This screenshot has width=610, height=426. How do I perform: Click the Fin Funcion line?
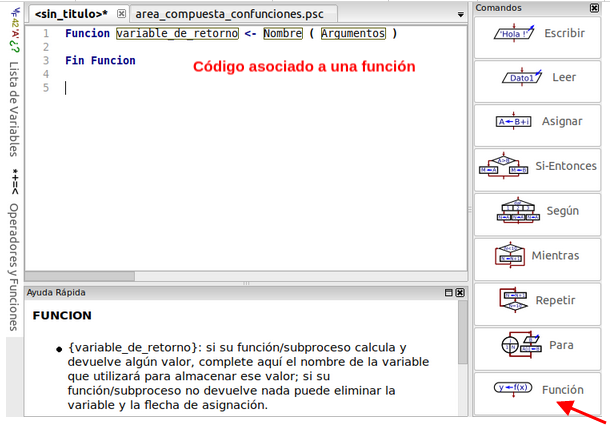pos(100,60)
